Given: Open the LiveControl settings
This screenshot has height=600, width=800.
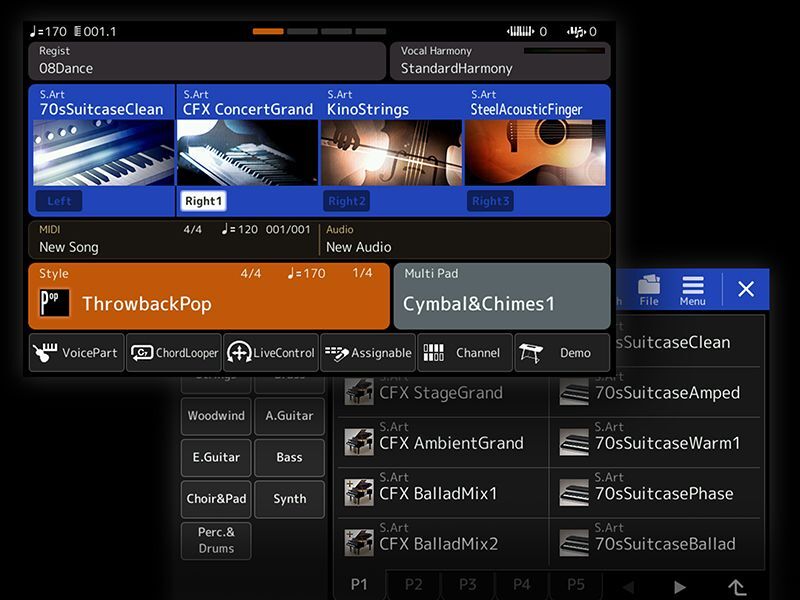Looking at the screenshot, I should [271, 353].
